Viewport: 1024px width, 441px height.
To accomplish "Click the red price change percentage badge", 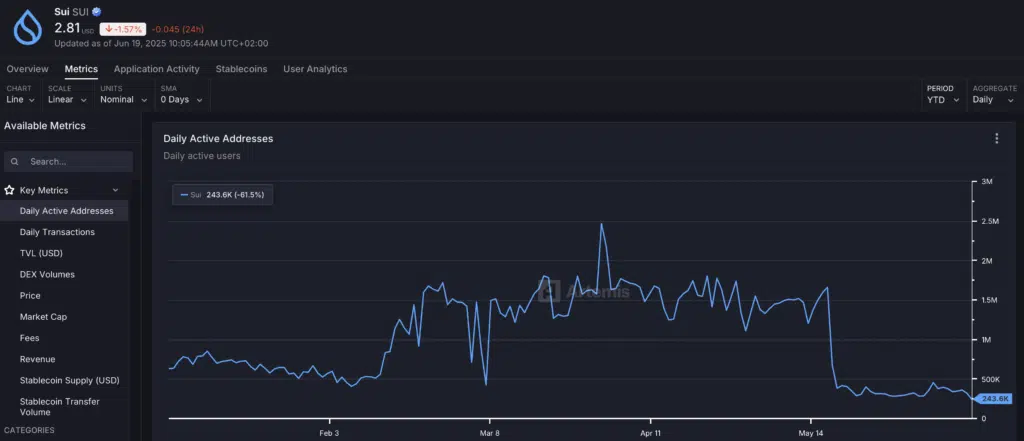I will coord(123,29).
